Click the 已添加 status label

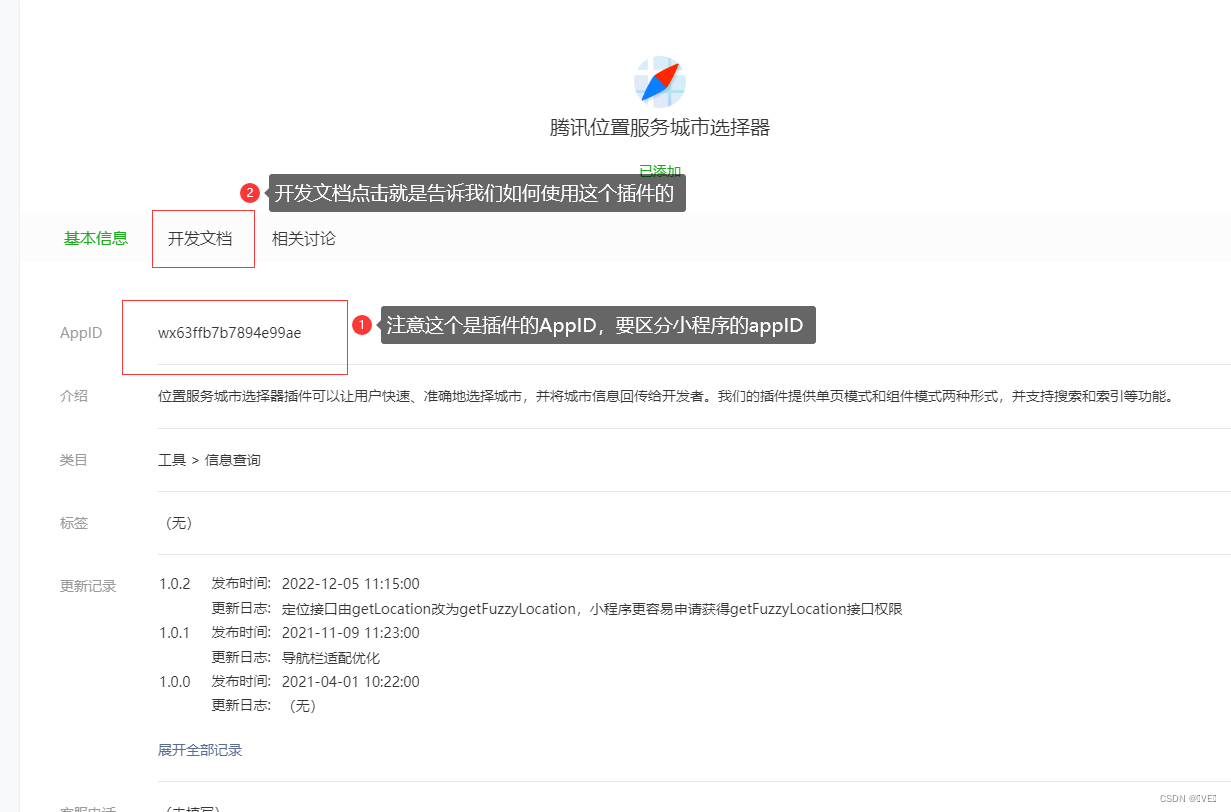[660, 171]
